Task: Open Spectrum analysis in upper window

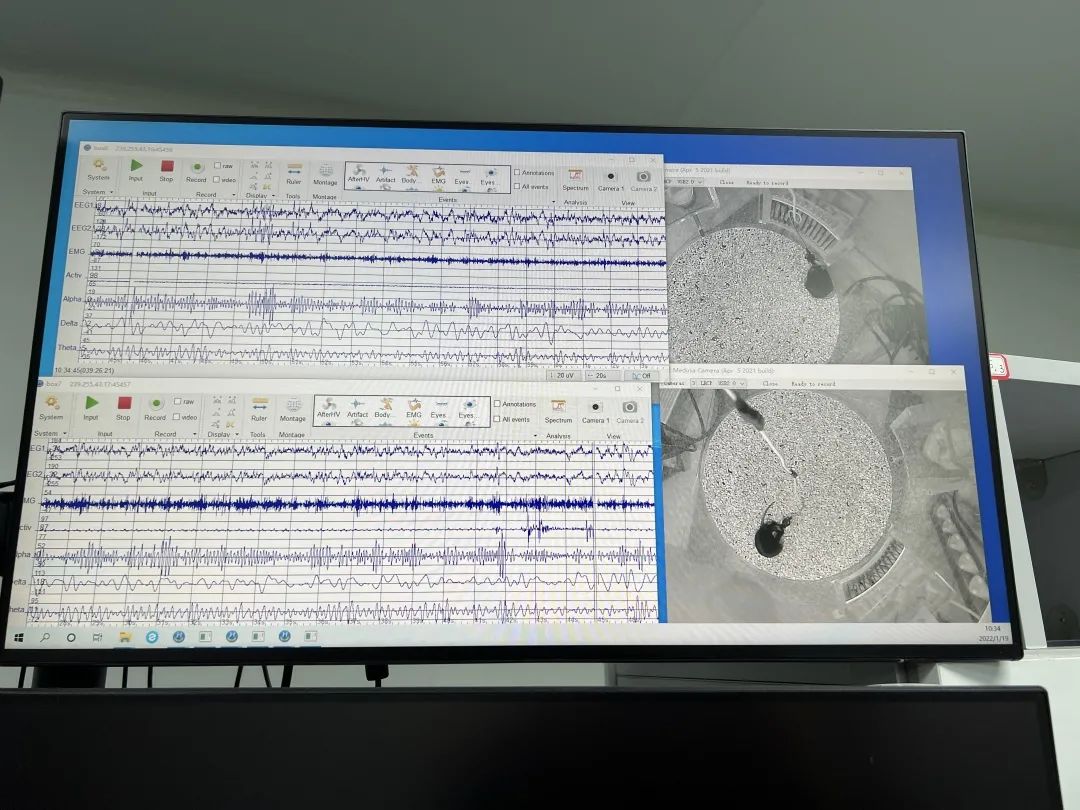Action: pos(575,180)
